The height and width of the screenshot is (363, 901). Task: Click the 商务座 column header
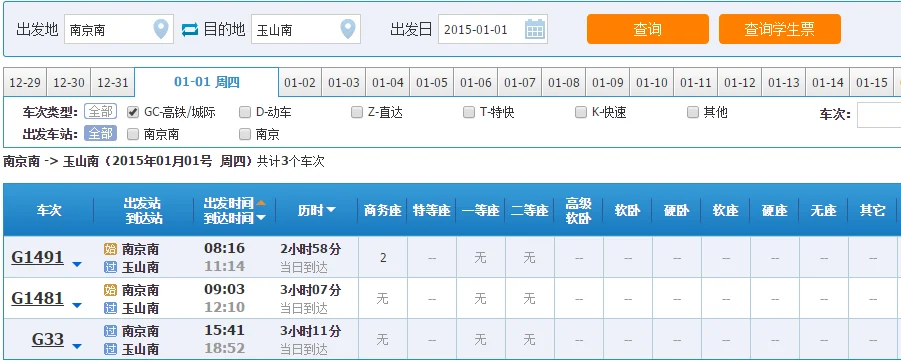coord(383,210)
